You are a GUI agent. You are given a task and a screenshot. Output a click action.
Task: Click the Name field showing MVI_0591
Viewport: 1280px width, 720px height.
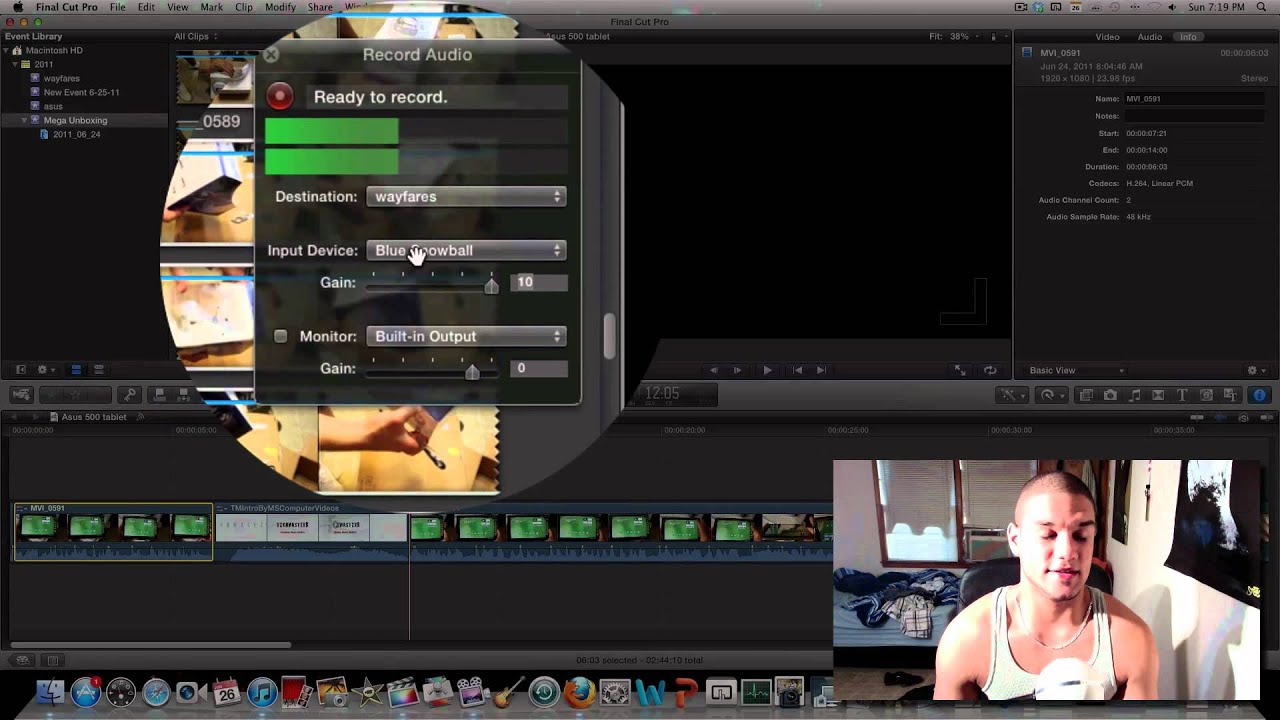(1195, 99)
